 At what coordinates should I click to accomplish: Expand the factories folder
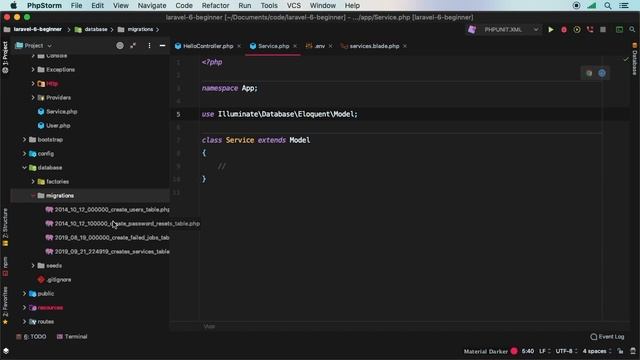[x=33, y=182]
